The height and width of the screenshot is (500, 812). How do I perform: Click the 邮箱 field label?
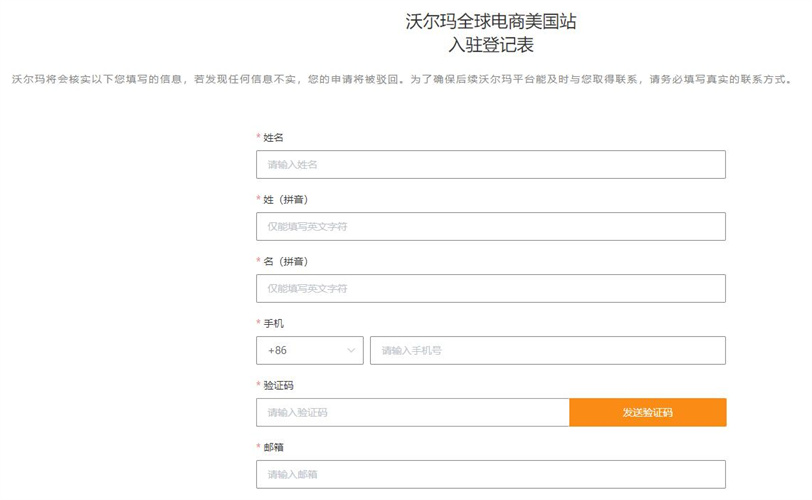[273, 447]
